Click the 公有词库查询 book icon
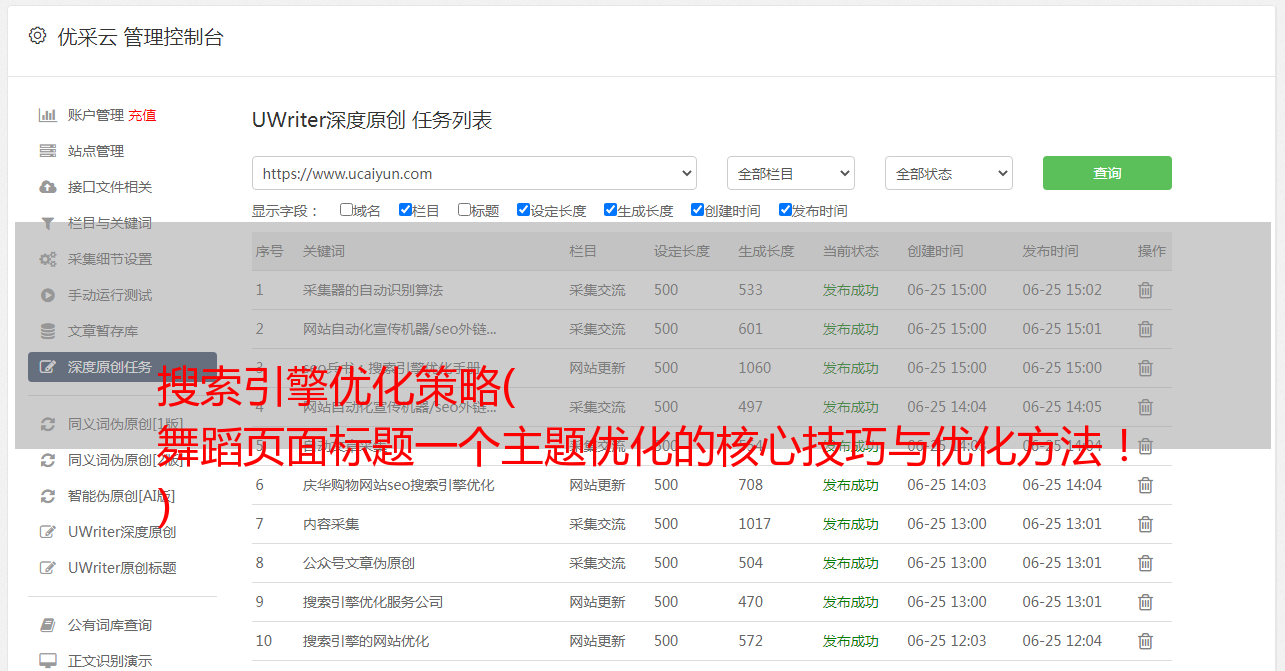This screenshot has width=1285, height=671. point(47,625)
